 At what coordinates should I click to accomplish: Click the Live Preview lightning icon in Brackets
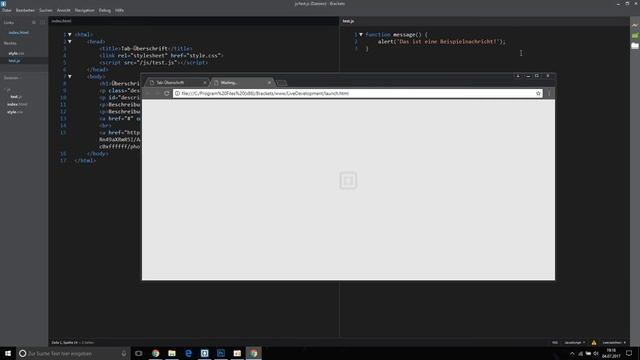tap(635, 25)
